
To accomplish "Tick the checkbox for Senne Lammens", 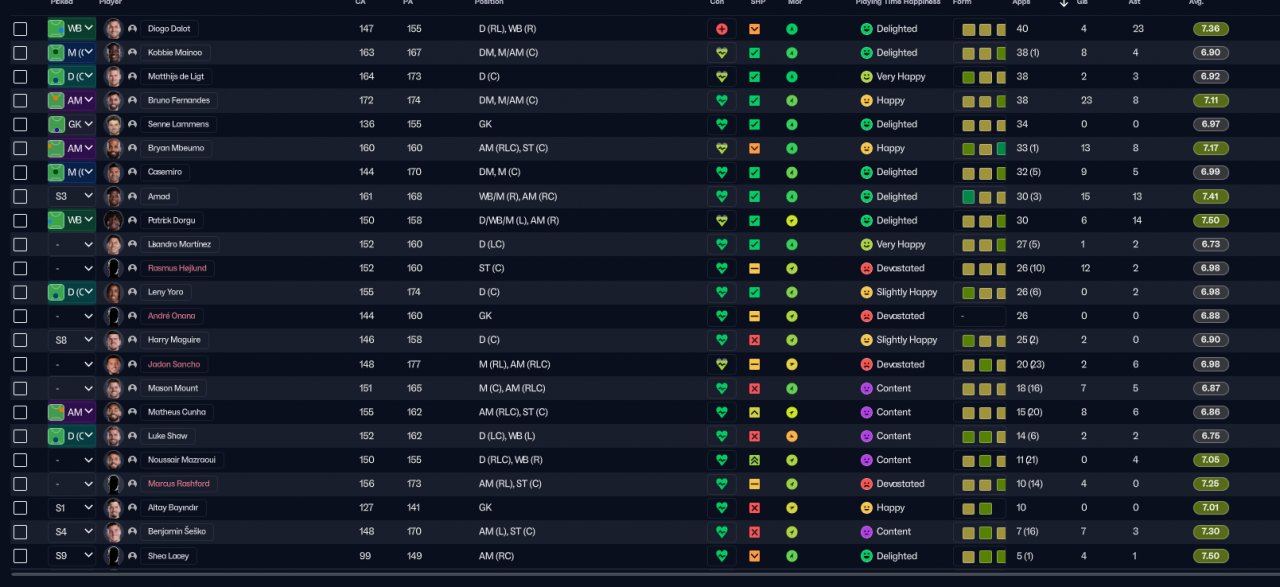I will point(20,125).
